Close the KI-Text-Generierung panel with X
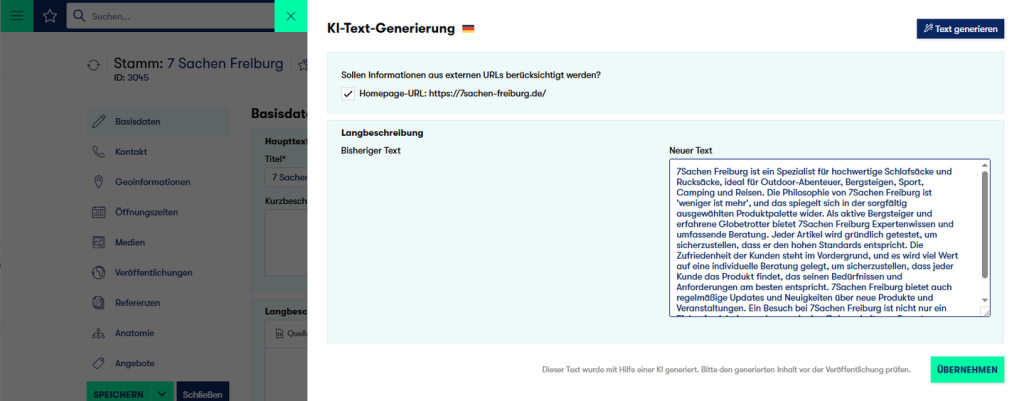The height and width of the screenshot is (401, 1024). point(291,16)
